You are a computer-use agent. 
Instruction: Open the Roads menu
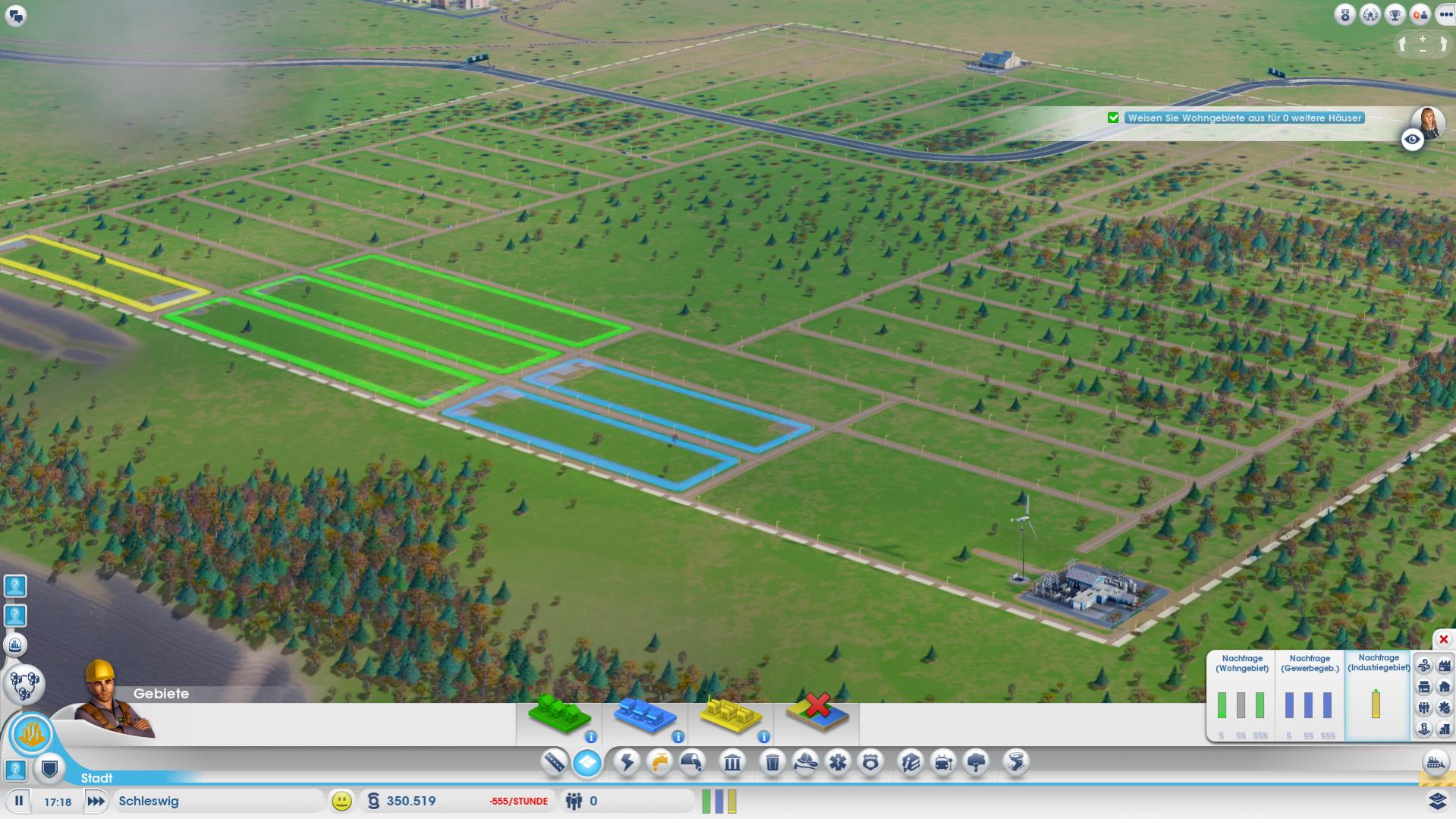(x=555, y=762)
